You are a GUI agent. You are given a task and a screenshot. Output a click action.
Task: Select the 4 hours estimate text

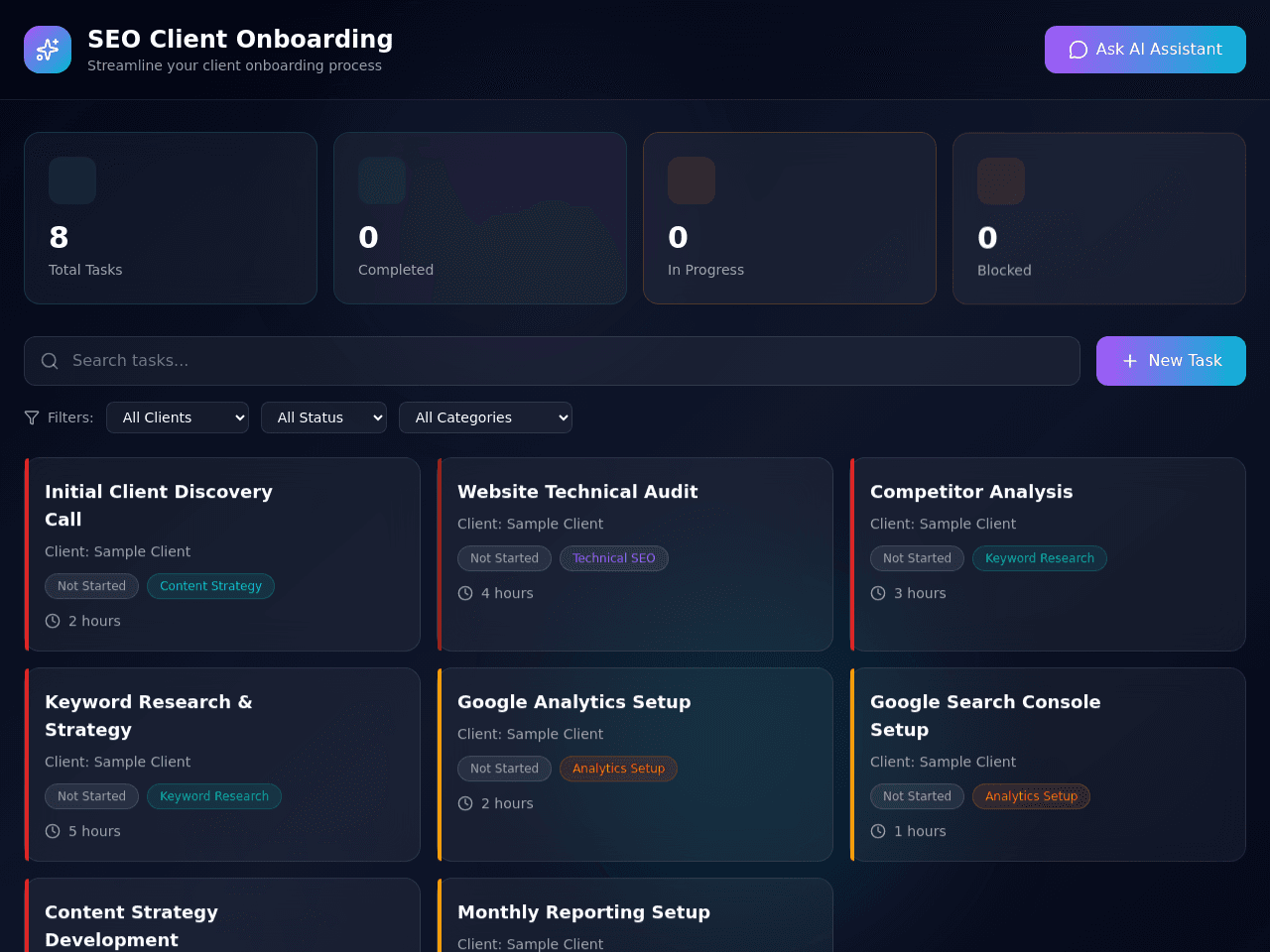coord(507,593)
